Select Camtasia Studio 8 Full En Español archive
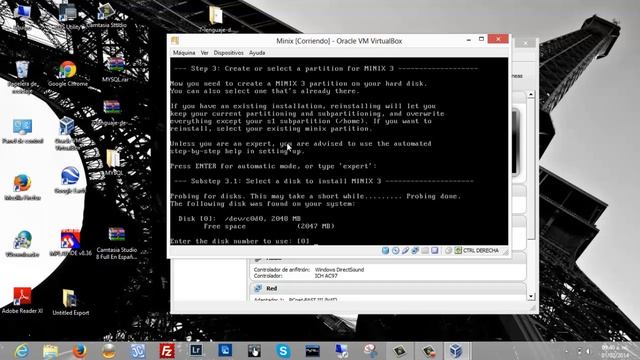 [116, 244]
